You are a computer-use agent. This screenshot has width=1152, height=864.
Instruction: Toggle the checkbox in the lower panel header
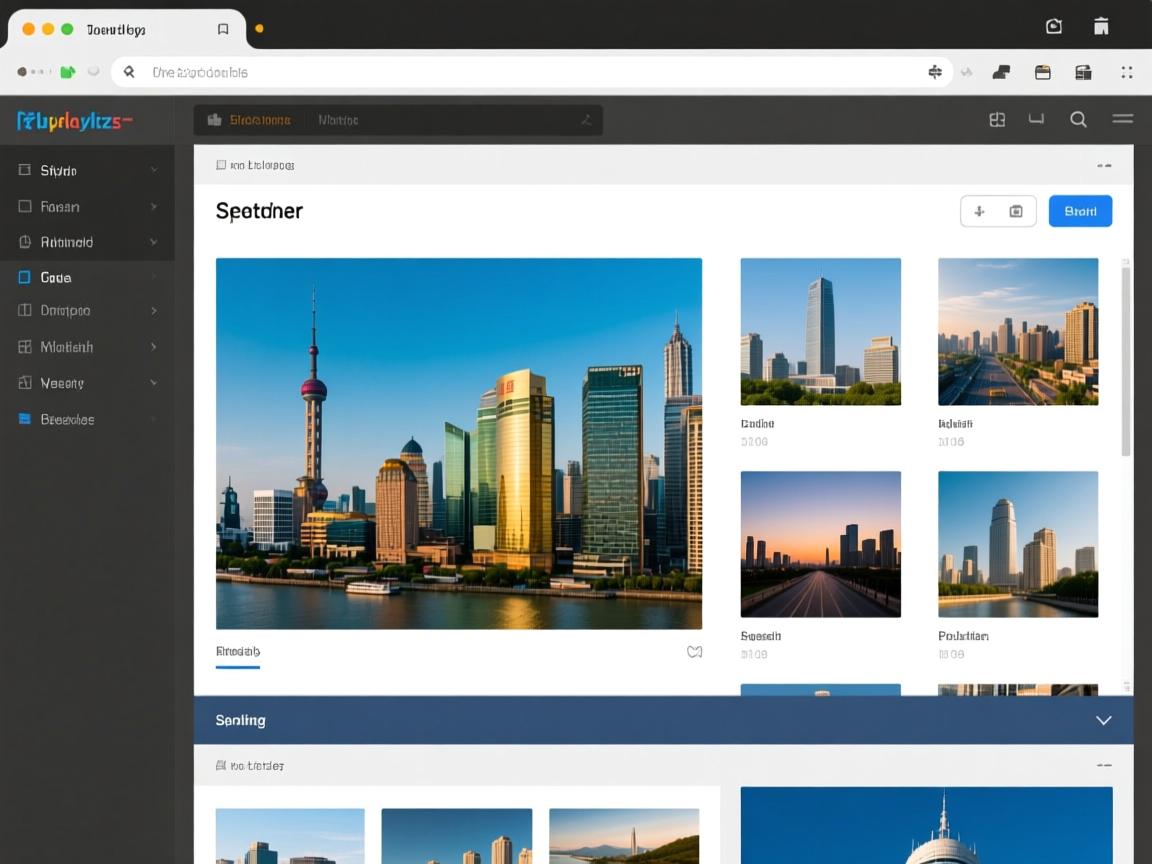[221, 765]
